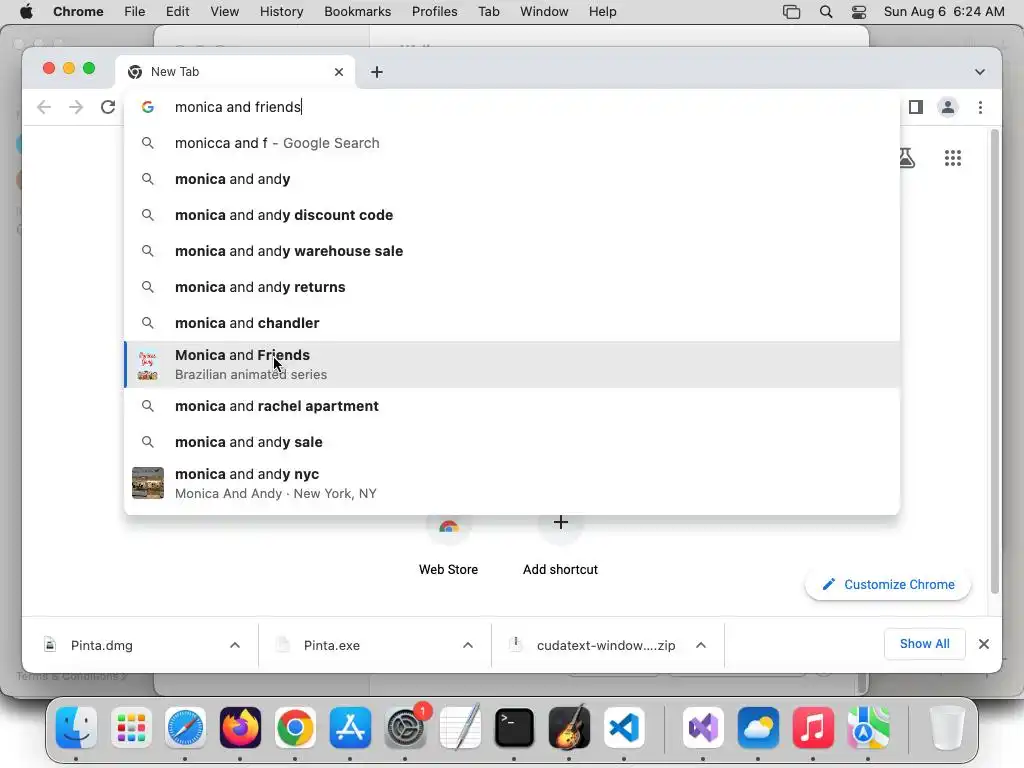Image resolution: width=1024 pixels, height=768 pixels.
Task: Open a new tab with plus button
Action: 377,72
